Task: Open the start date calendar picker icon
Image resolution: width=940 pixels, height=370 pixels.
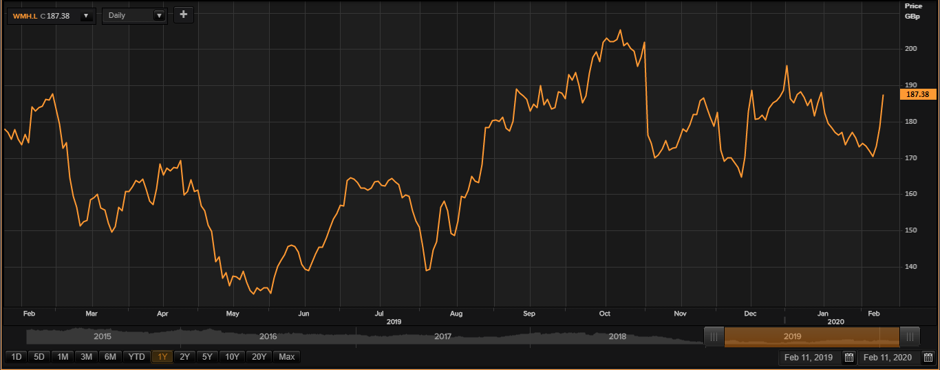Action: point(849,357)
